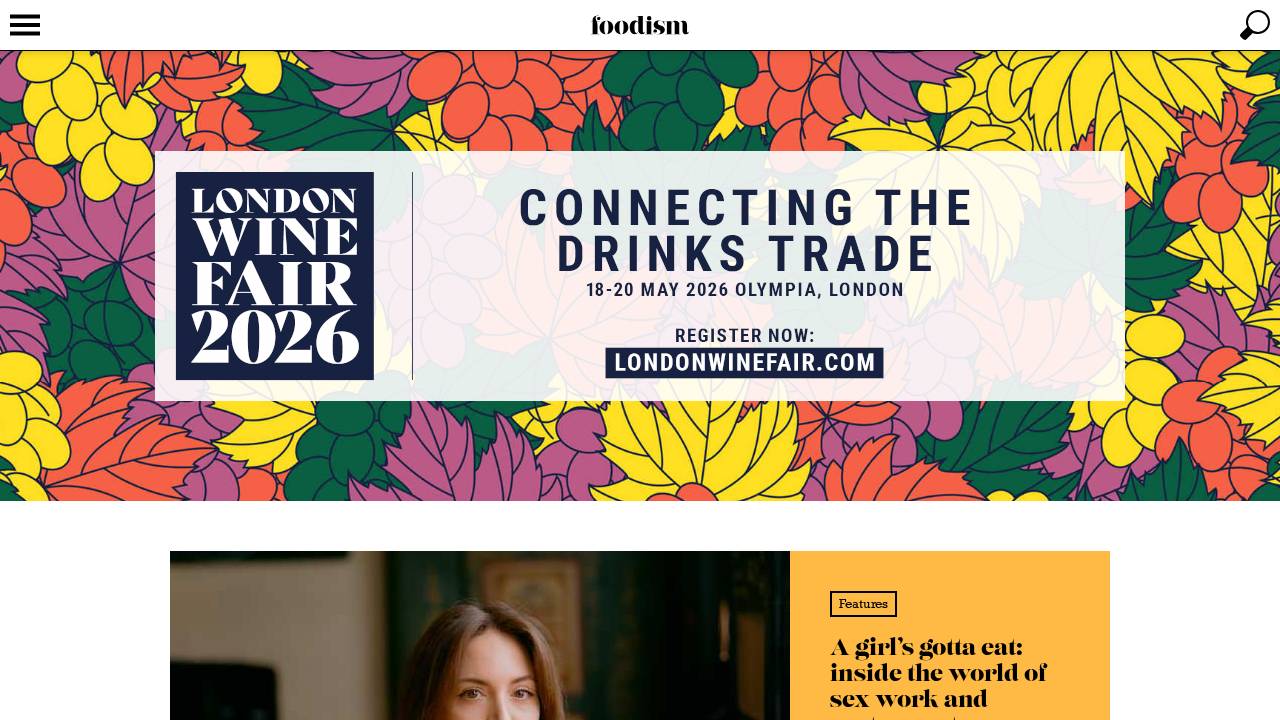1280x720 pixels.
Task: Click the London Wine Fair 2026 logo
Action: pos(275,276)
